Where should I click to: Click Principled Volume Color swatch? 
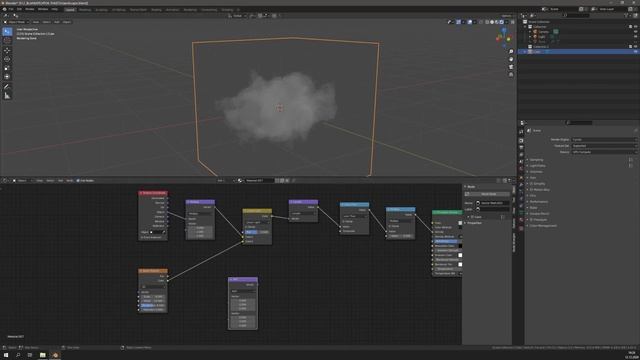click(460, 223)
